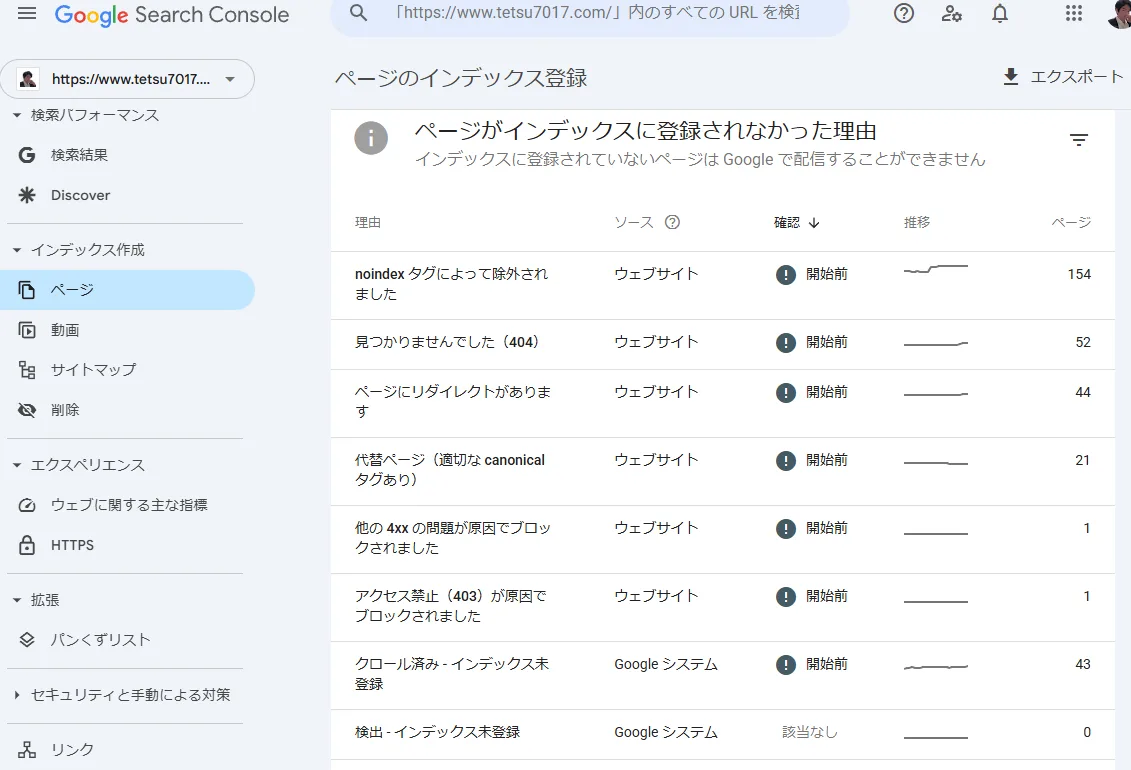Open users and settings icon

(951, 14)
